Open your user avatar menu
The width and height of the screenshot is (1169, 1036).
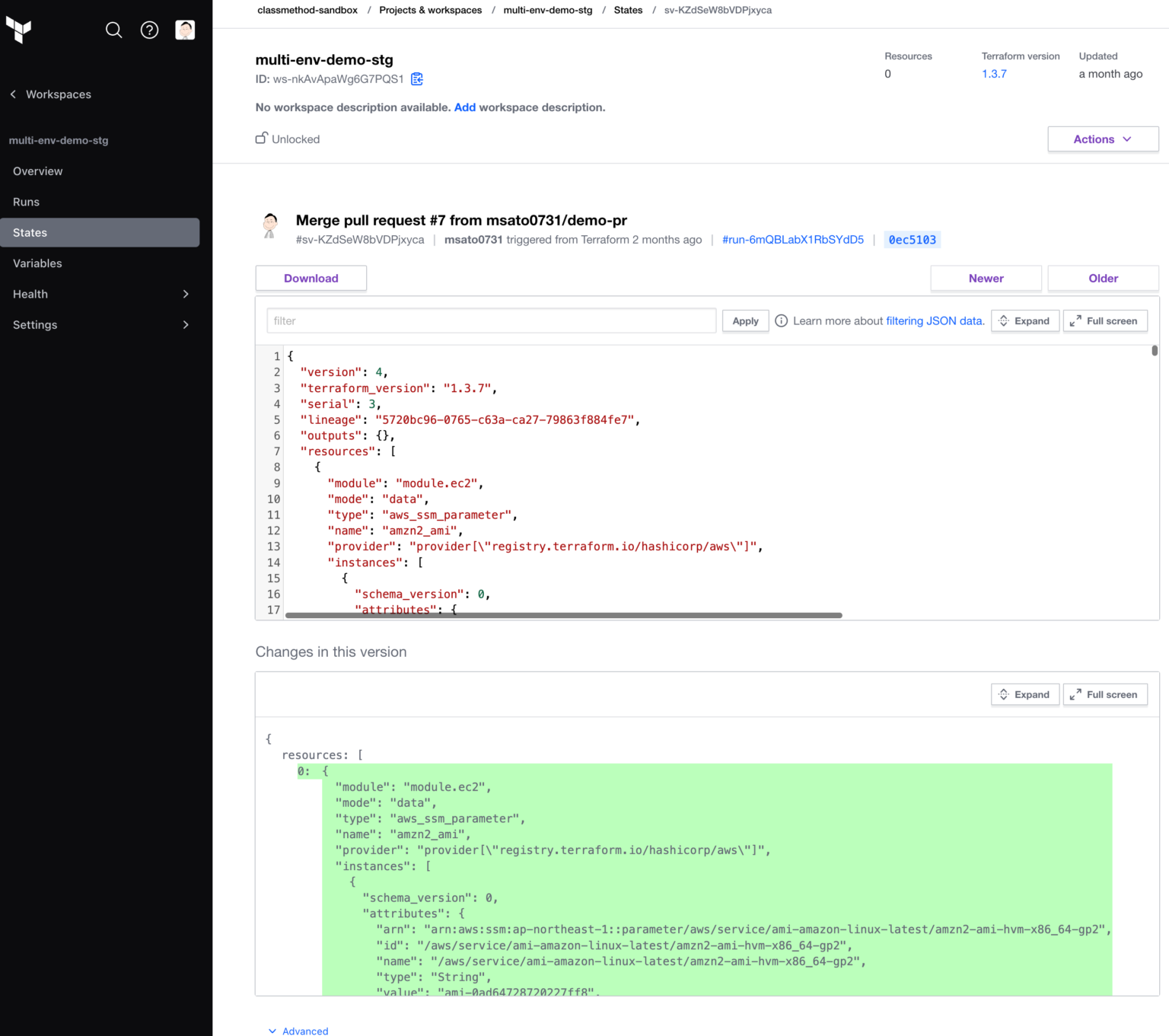coord(184,30)
